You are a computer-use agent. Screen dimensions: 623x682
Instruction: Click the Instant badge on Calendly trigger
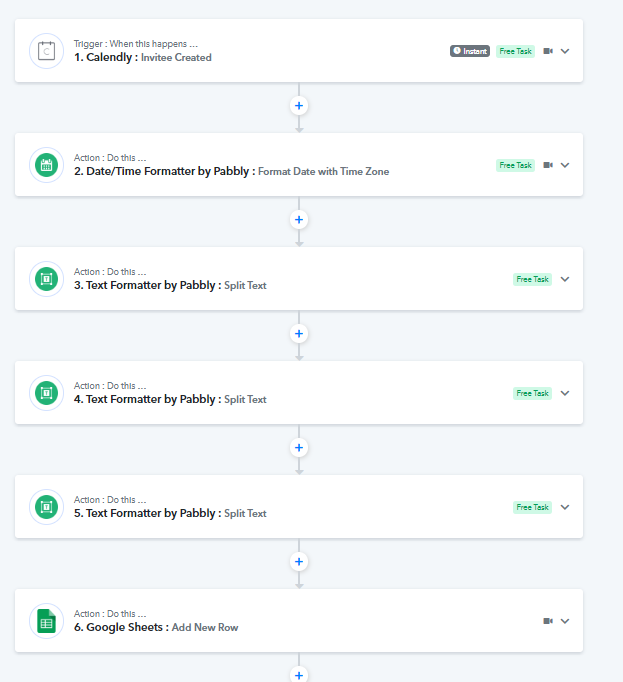pos(470,51)
